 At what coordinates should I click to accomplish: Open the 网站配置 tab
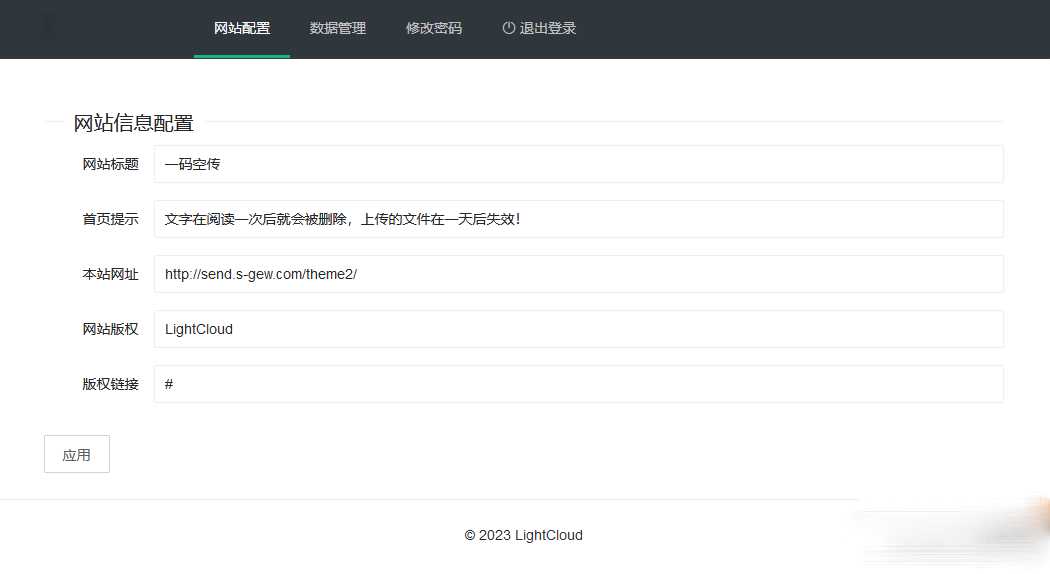pos(242,29)
